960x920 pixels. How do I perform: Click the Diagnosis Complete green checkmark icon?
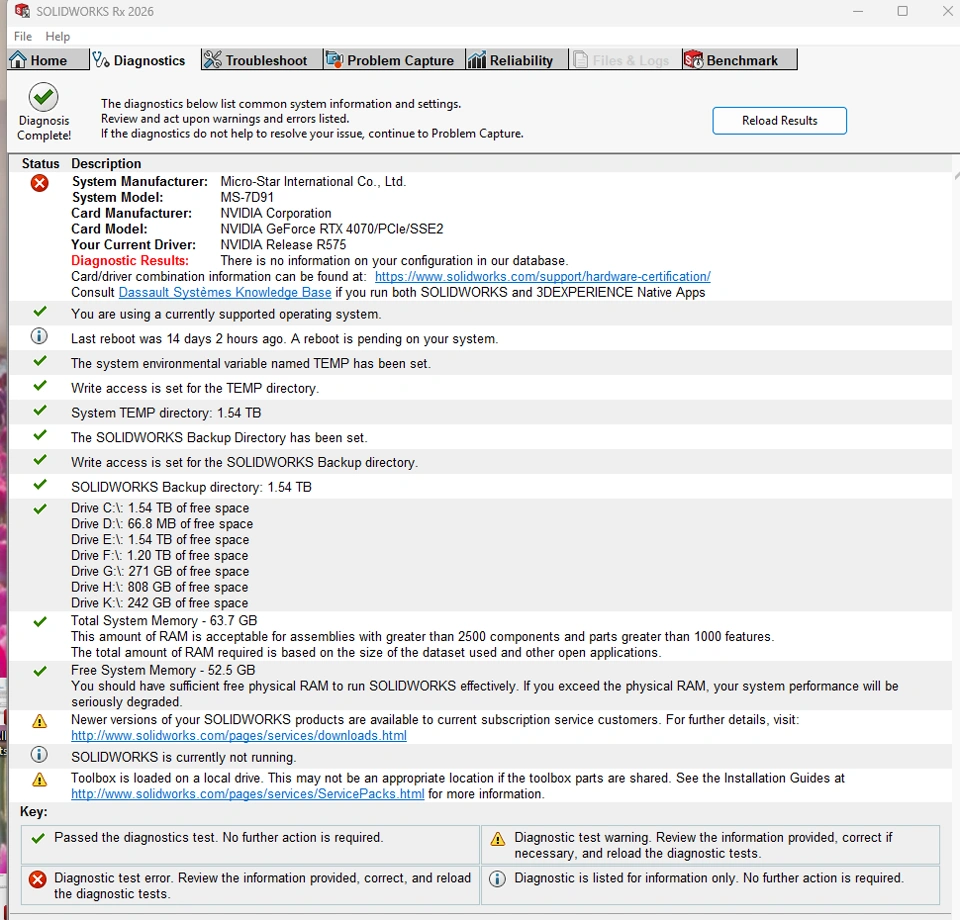tap(43, 97)
